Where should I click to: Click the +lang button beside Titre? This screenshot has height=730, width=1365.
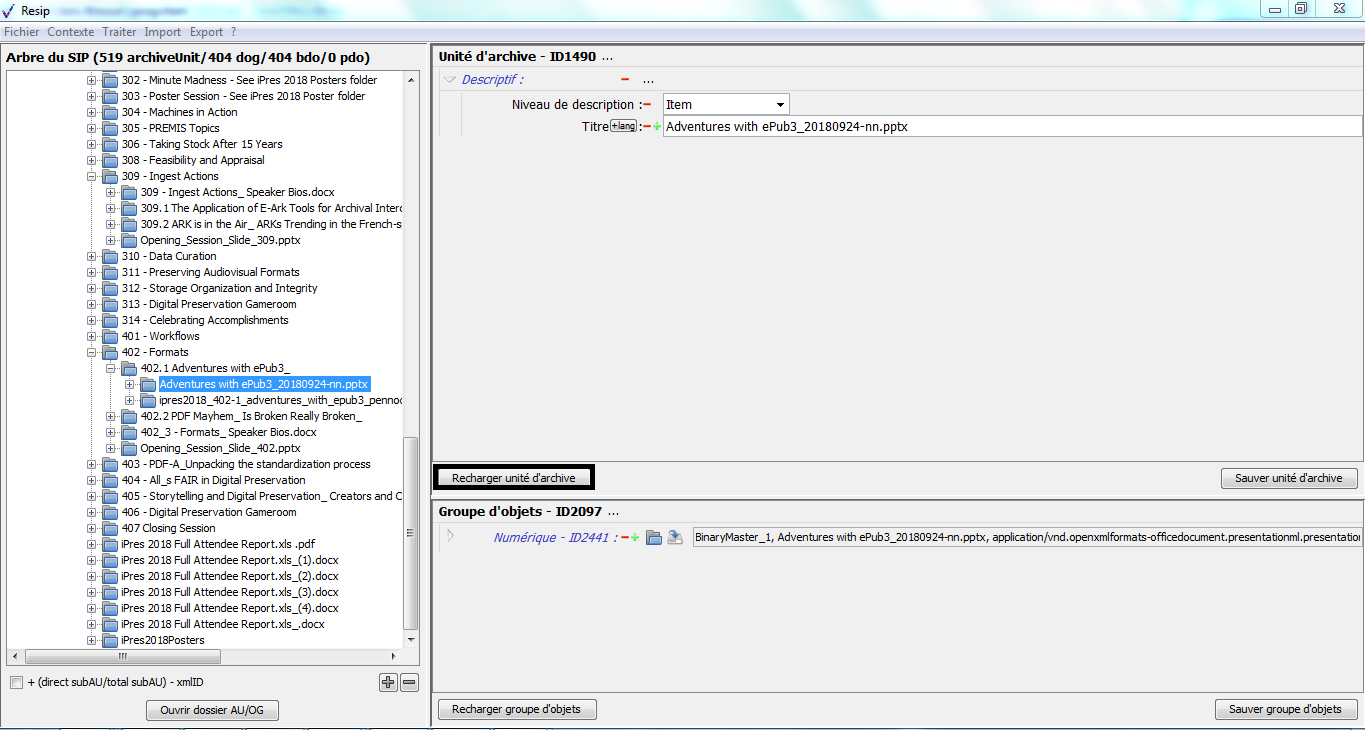(623, 126)
